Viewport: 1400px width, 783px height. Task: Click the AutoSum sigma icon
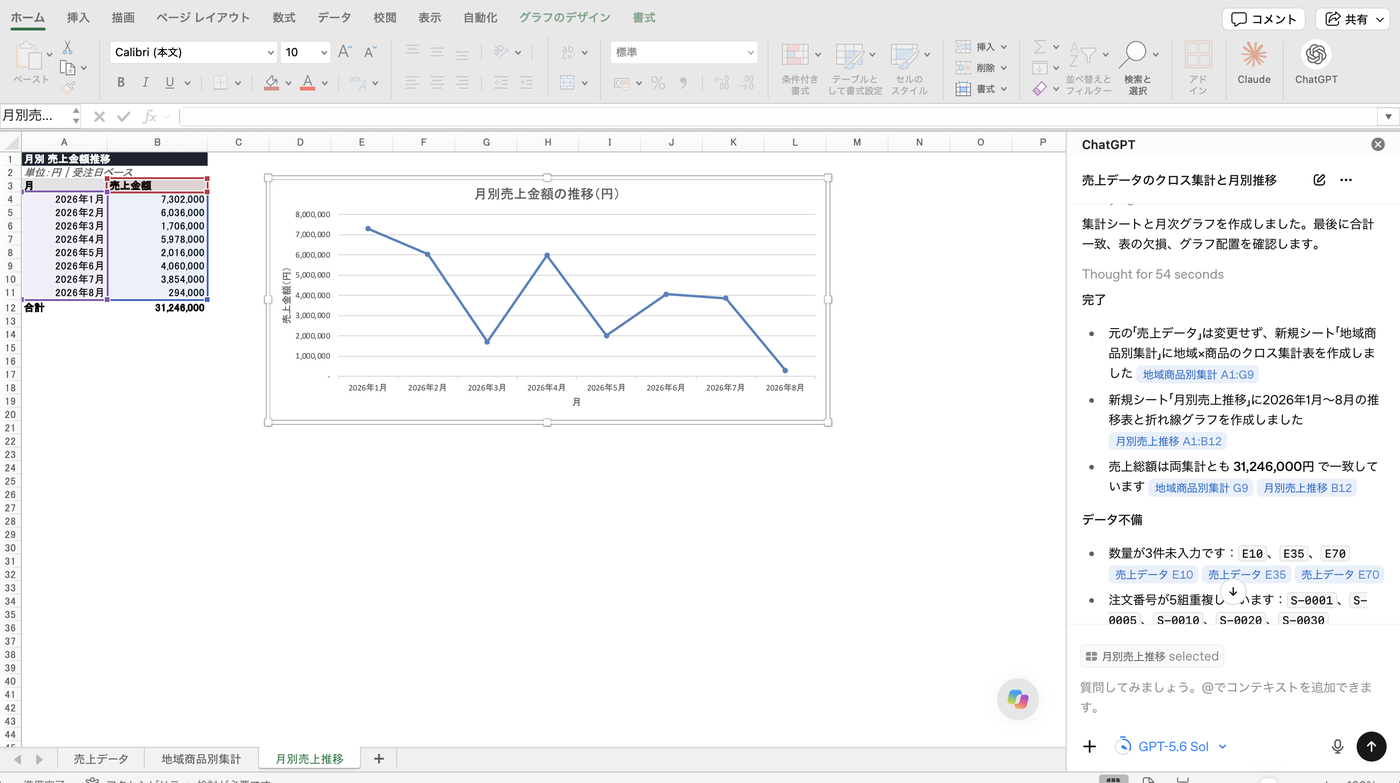[x=1040, y=47]
